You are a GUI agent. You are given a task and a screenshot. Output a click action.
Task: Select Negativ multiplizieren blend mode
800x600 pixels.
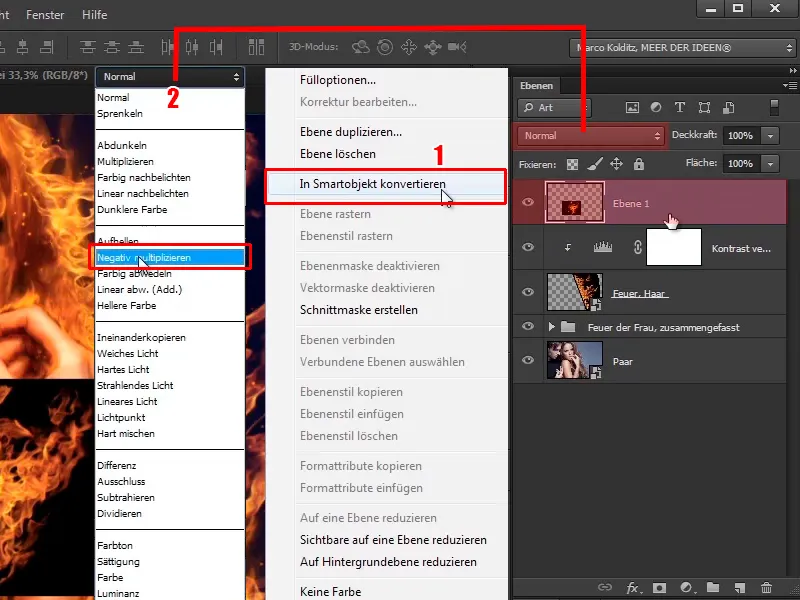[170, 258]
